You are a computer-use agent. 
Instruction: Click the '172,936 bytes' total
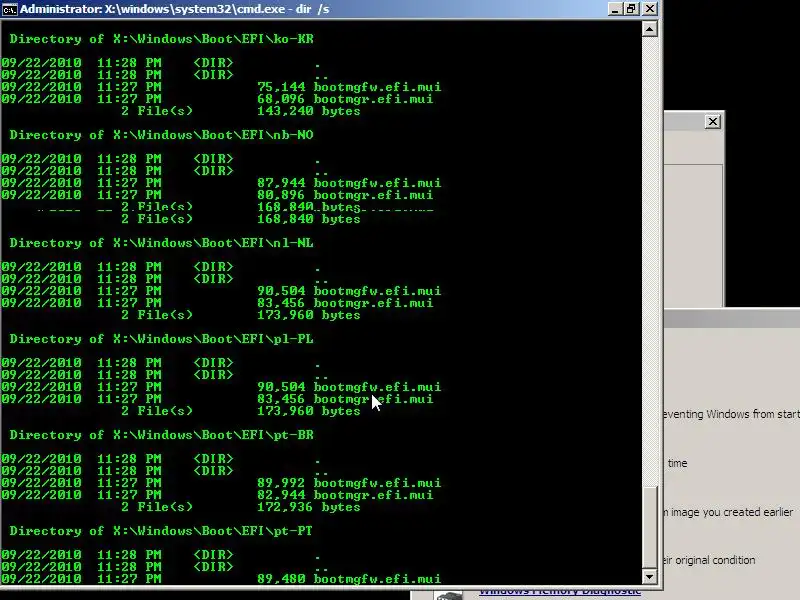tap(309, 507)
